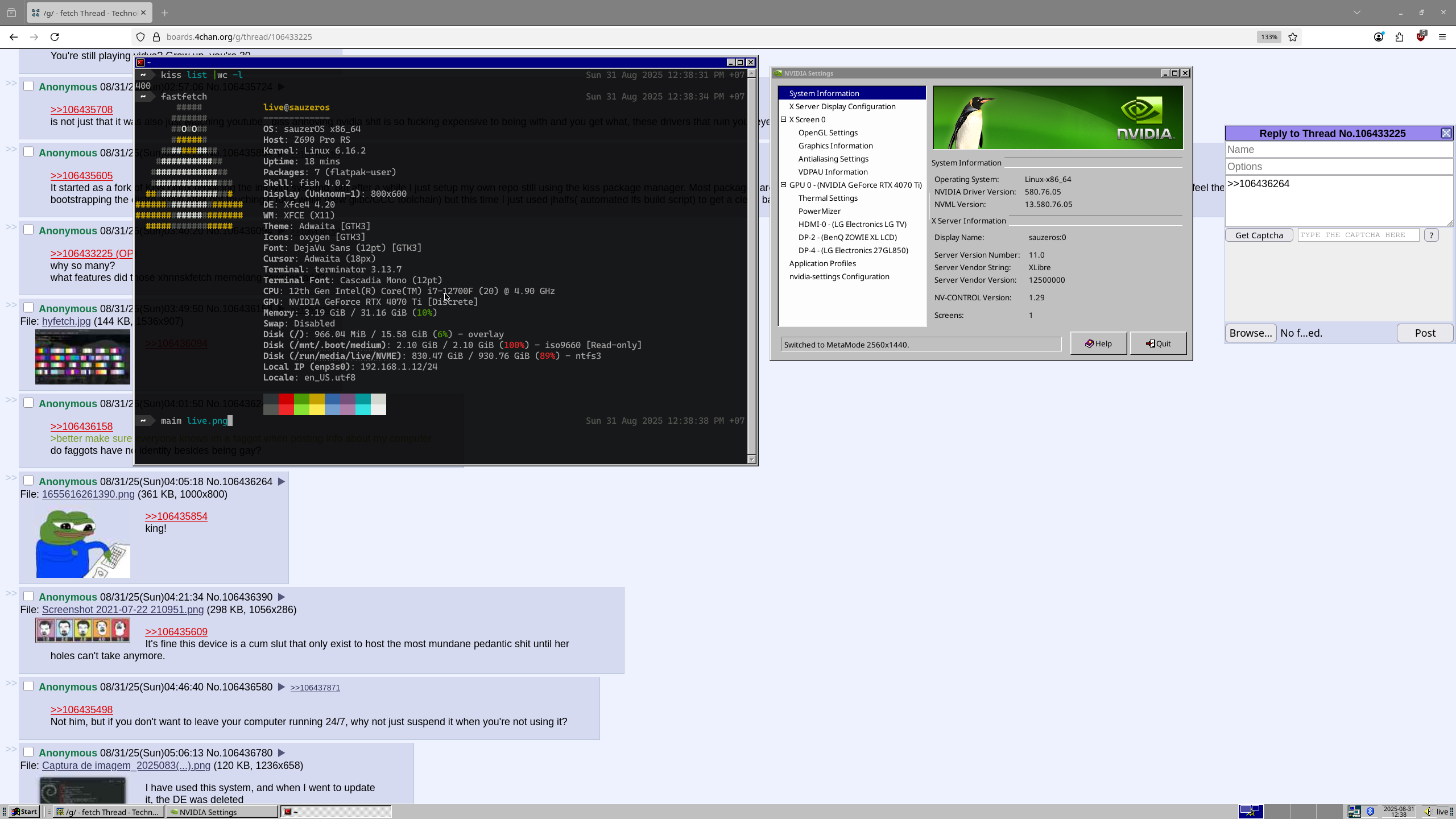
Task: Click the address bar URL
Action: (x=239, y=37)
